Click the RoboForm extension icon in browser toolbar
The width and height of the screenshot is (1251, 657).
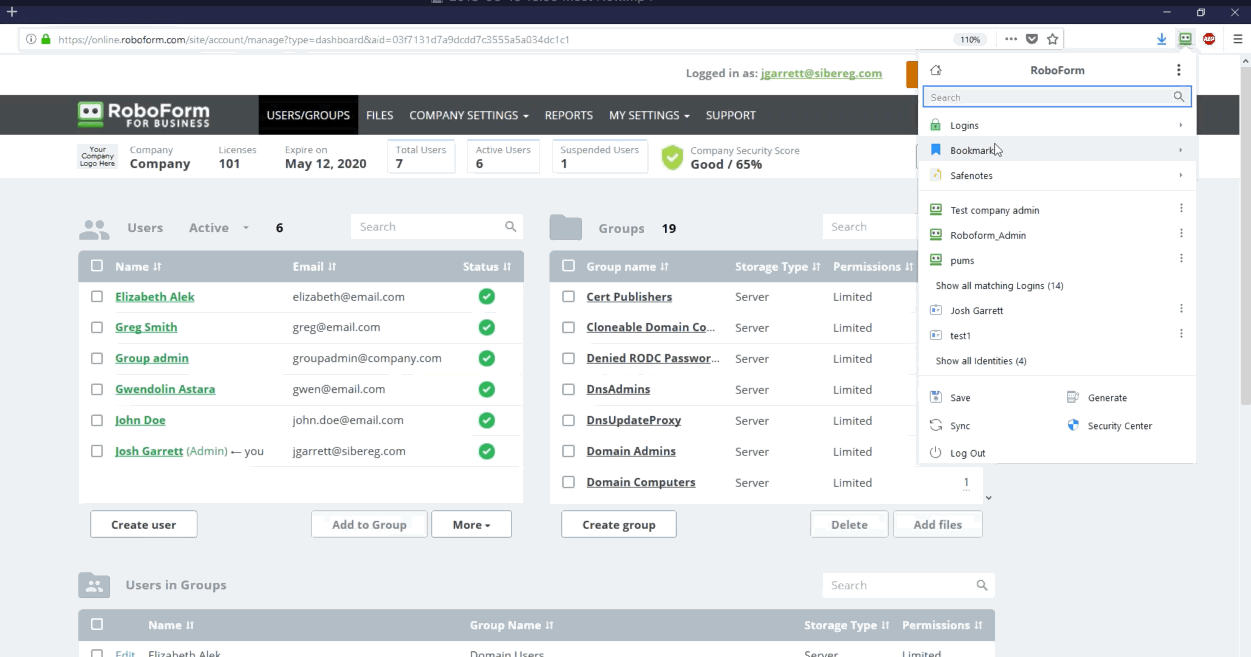[x=1185, y=39]
